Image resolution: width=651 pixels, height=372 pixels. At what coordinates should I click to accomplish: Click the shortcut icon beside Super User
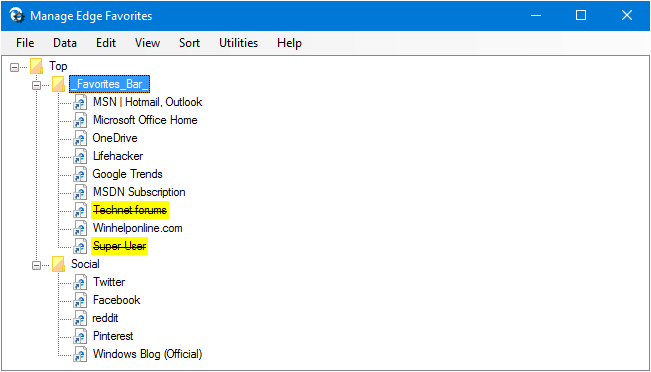click(80, 247)
